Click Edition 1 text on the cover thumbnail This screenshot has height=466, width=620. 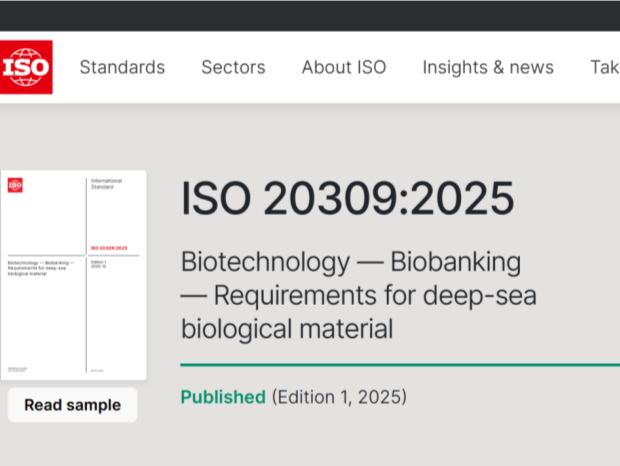tap(99, 262)
